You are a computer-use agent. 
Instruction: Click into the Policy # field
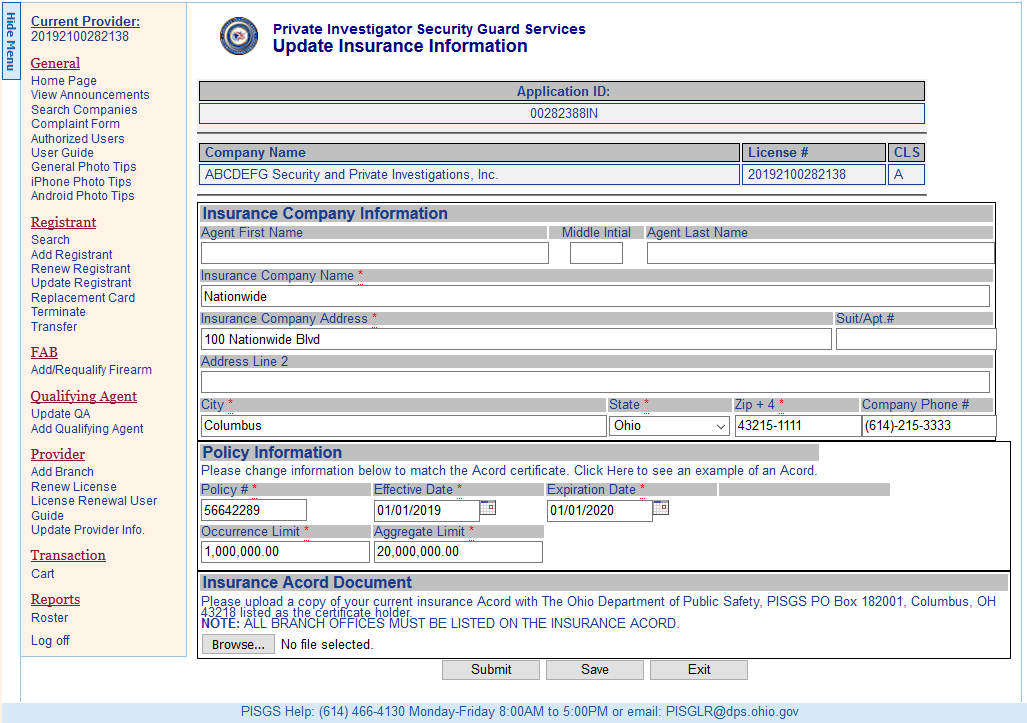pyautogui.click(x=254, y=510)
